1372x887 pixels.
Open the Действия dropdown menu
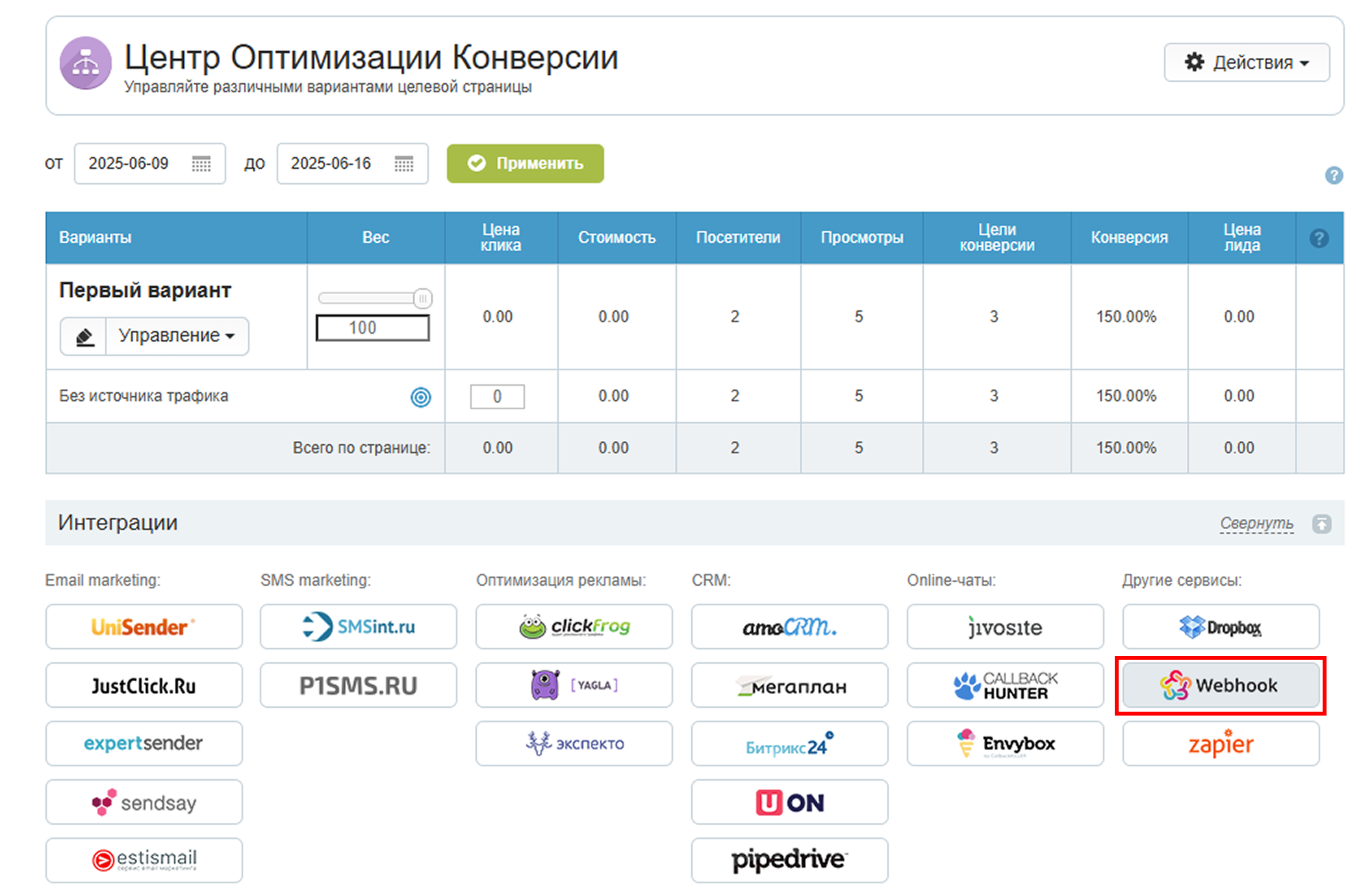click(1246, 62)
